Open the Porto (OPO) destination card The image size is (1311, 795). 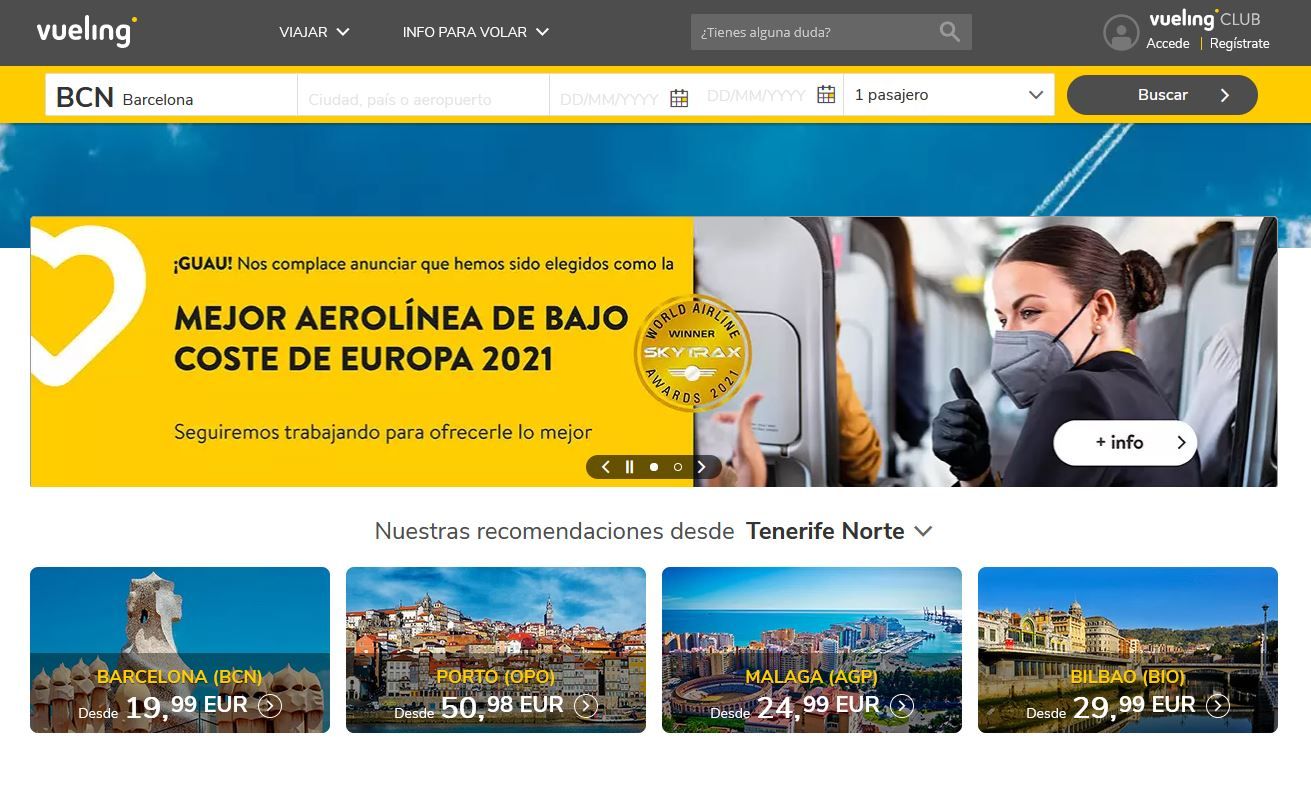pyautogui.click(x=496, y=650)
